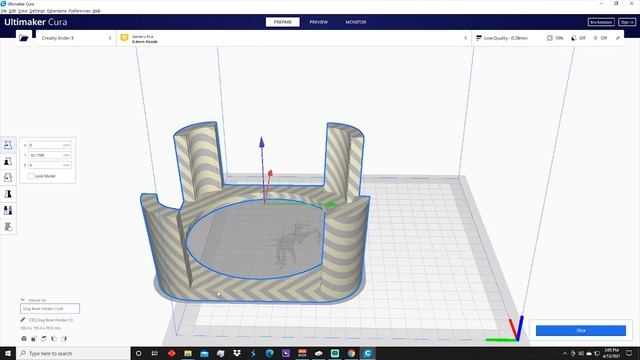
Task: Open Dropbox from the taskbar
Action: (x=237, y=353)
